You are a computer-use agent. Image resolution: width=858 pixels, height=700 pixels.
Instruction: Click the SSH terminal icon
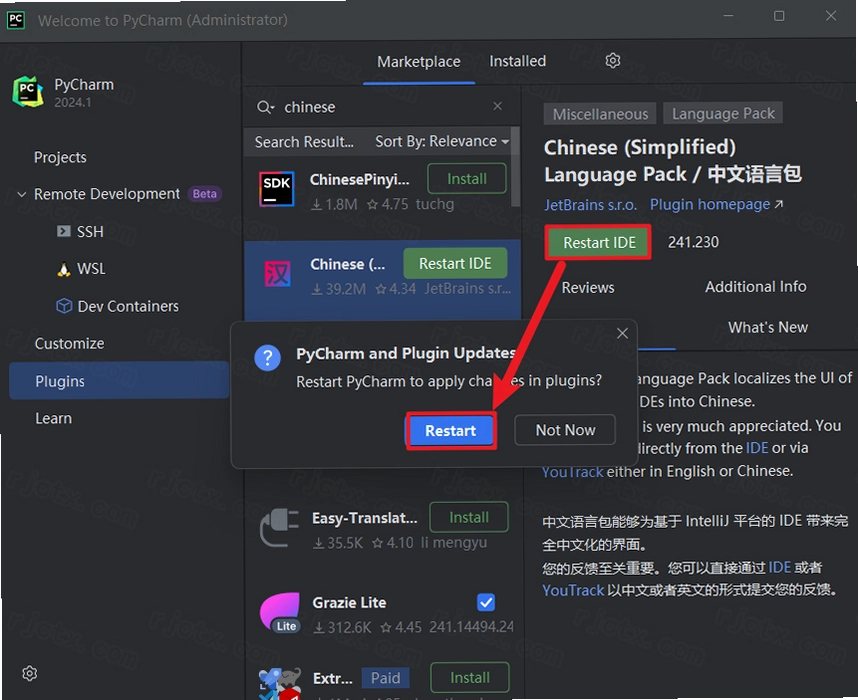pyautogui.click(x=63, y=231)
